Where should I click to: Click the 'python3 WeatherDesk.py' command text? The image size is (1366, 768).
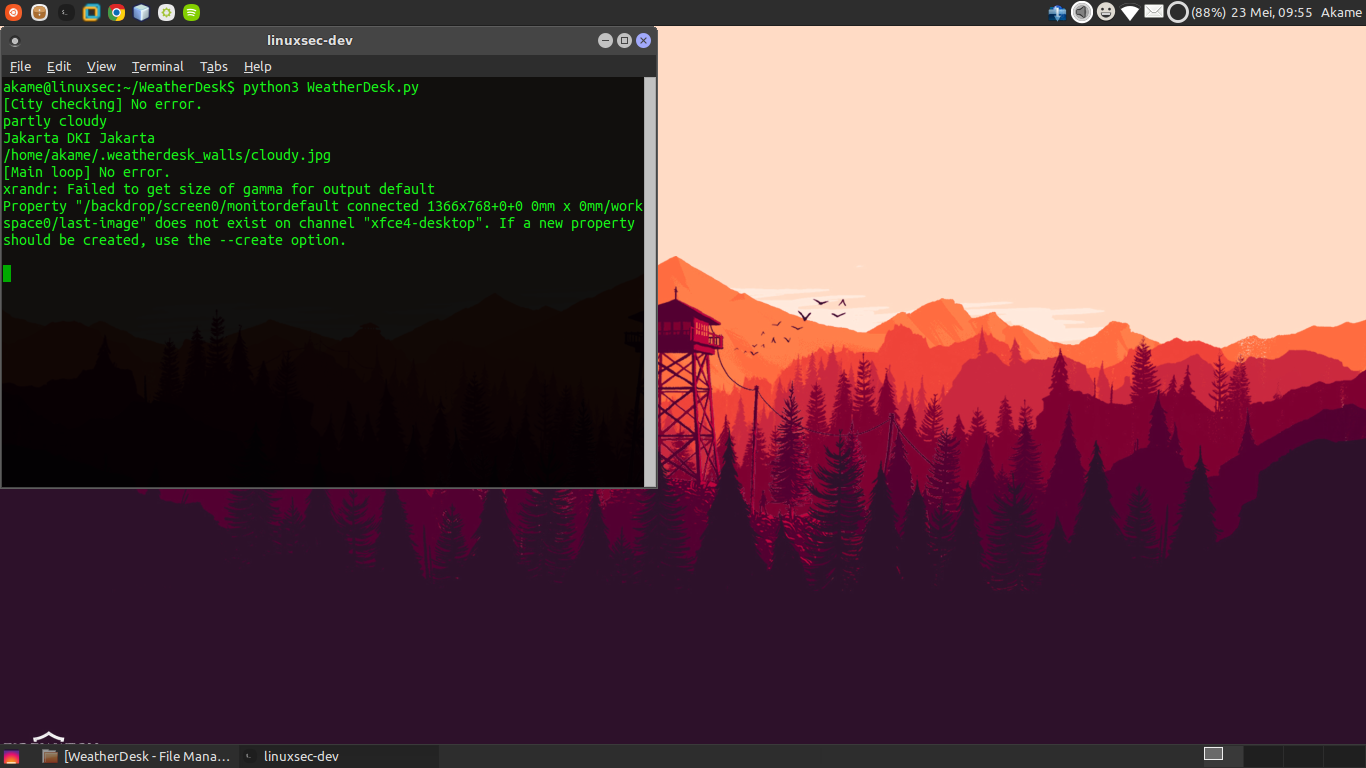[331, 87]
